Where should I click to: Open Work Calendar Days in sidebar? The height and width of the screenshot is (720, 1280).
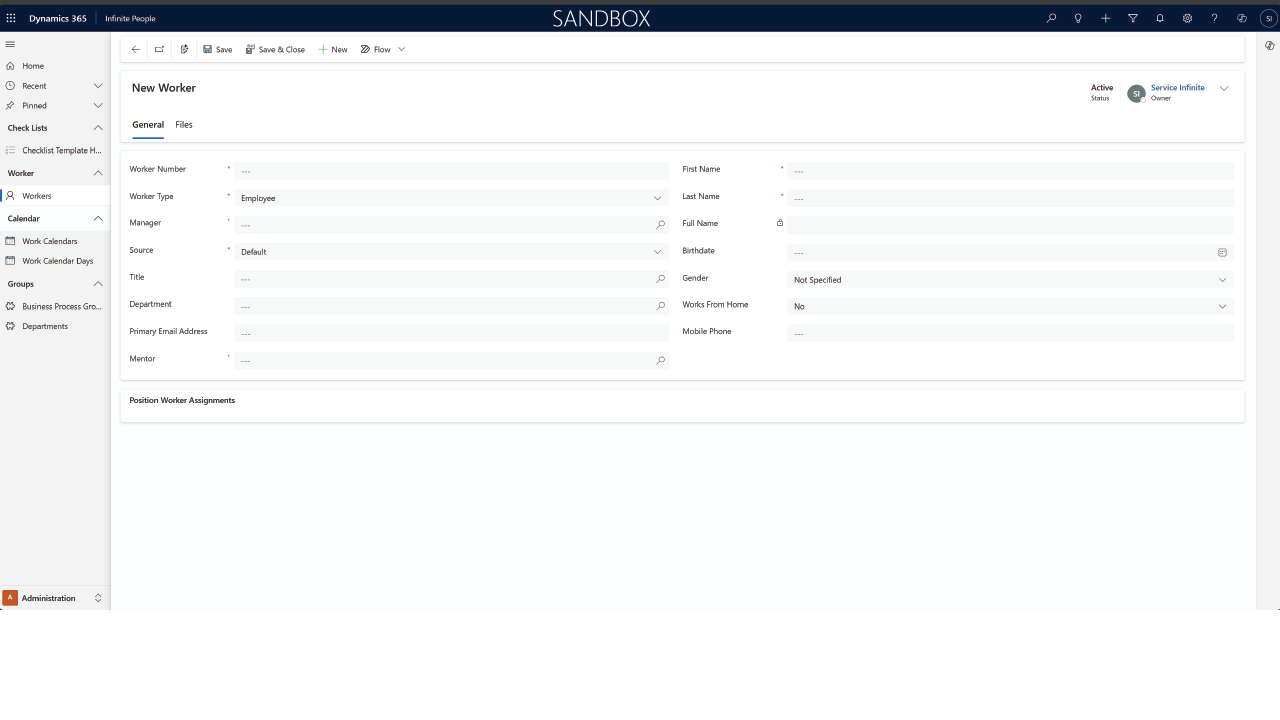point(55,261)
